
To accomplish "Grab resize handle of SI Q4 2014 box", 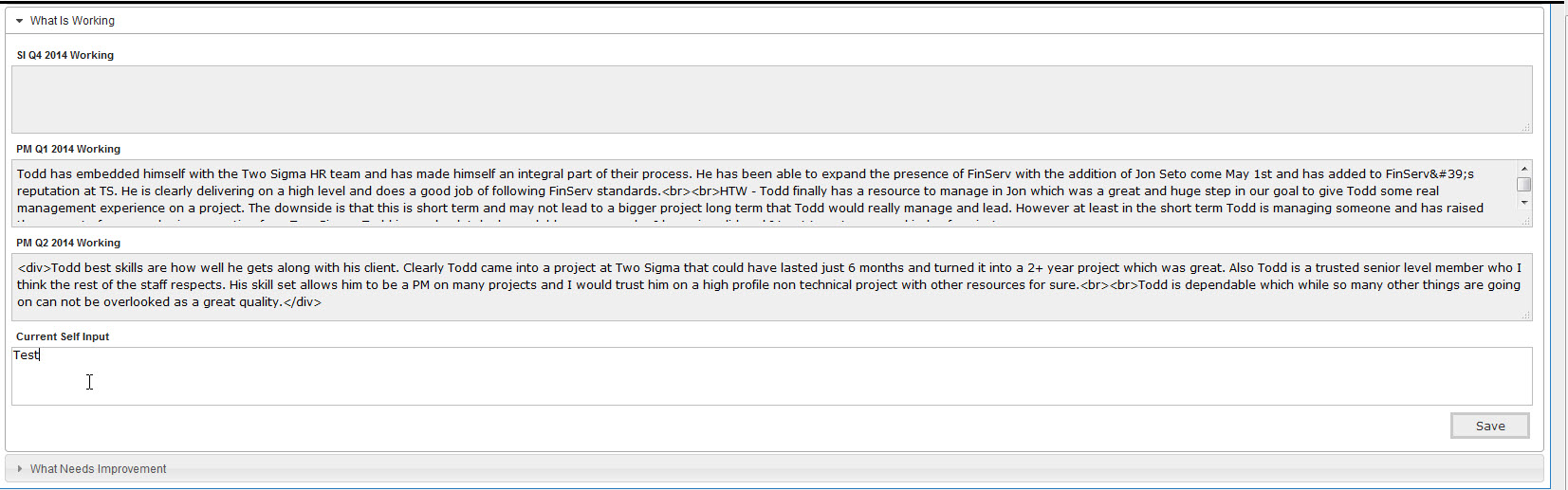I will (1525, 127).
